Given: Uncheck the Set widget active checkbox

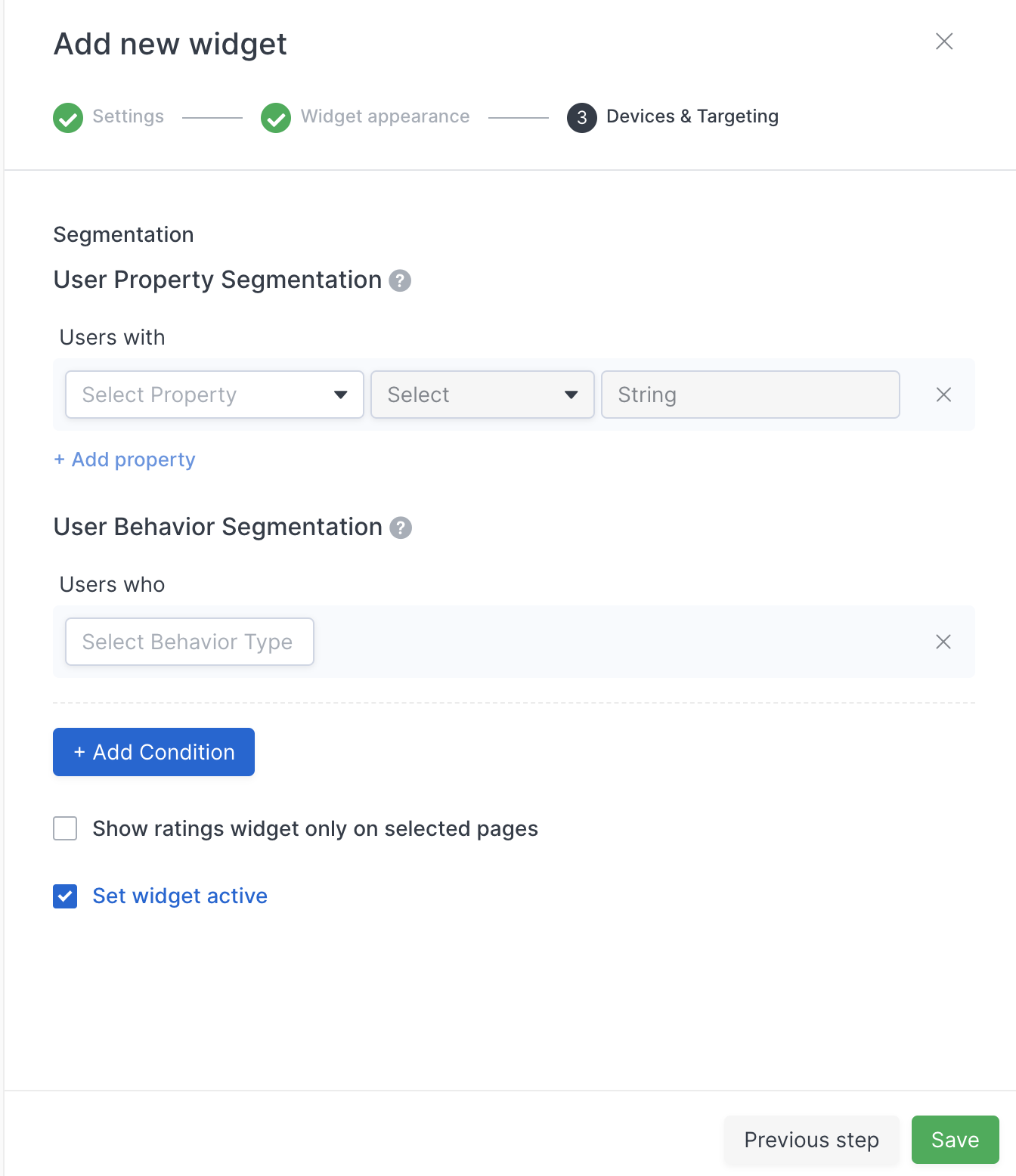Looking at the screenshot, I should click(x=65, y=896).
